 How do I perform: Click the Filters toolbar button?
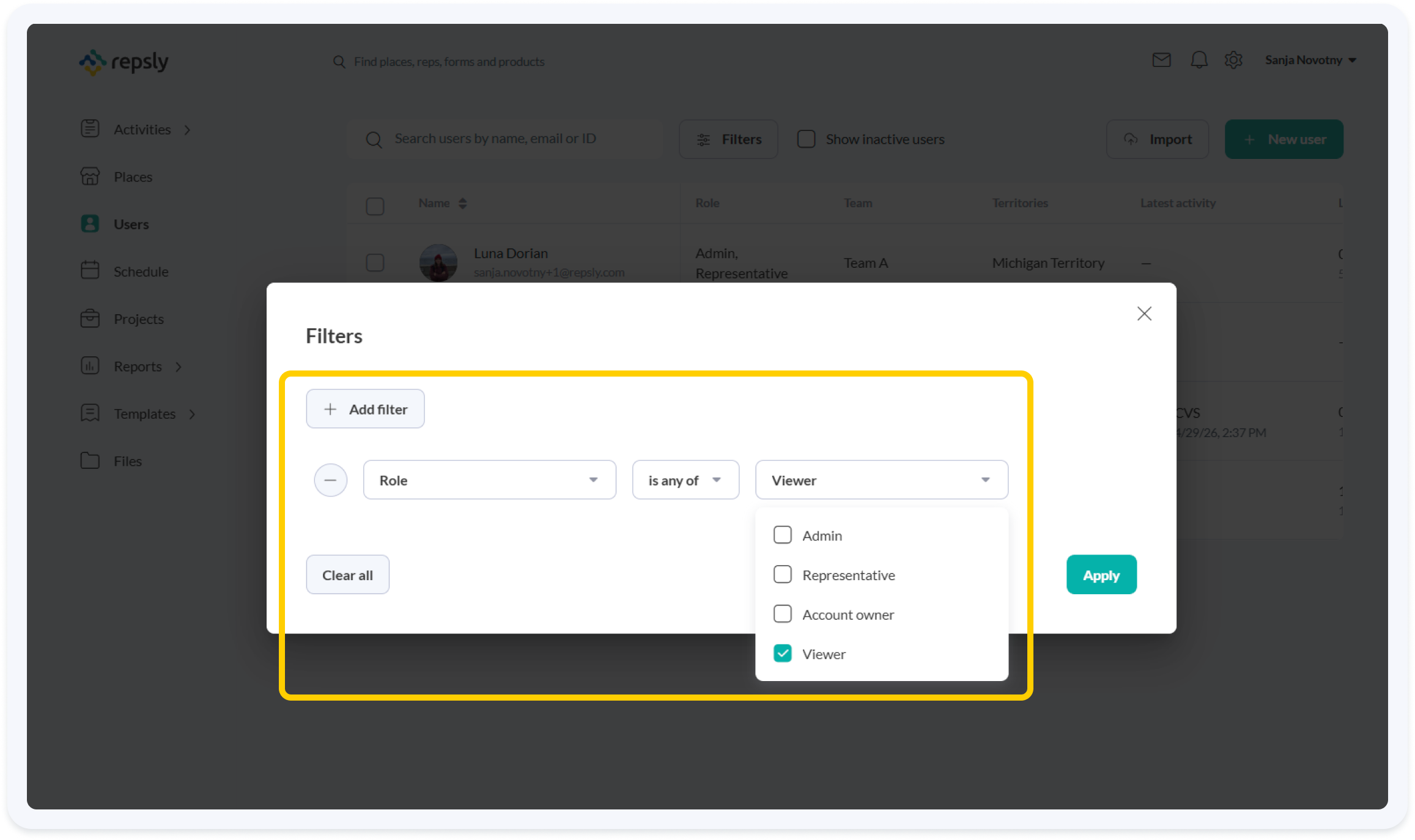[x=728, y=139]
